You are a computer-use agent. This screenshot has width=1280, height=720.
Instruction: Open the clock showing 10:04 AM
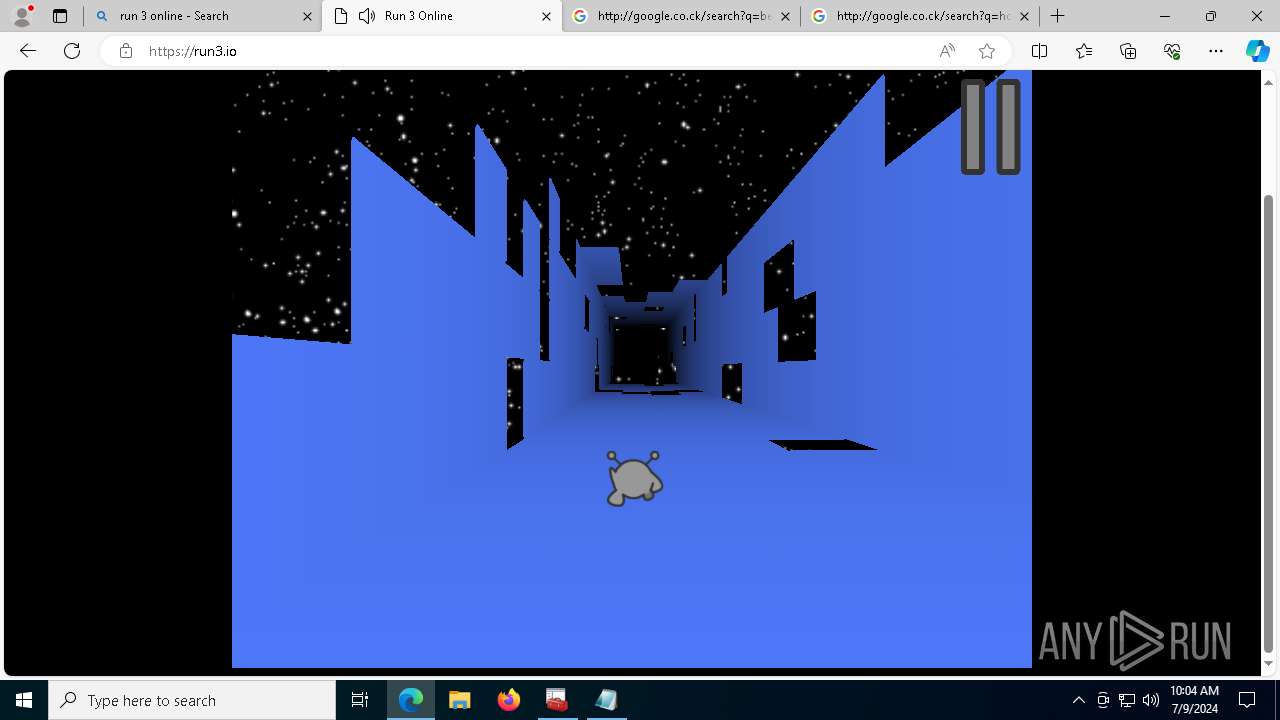tap(1194, 700)
